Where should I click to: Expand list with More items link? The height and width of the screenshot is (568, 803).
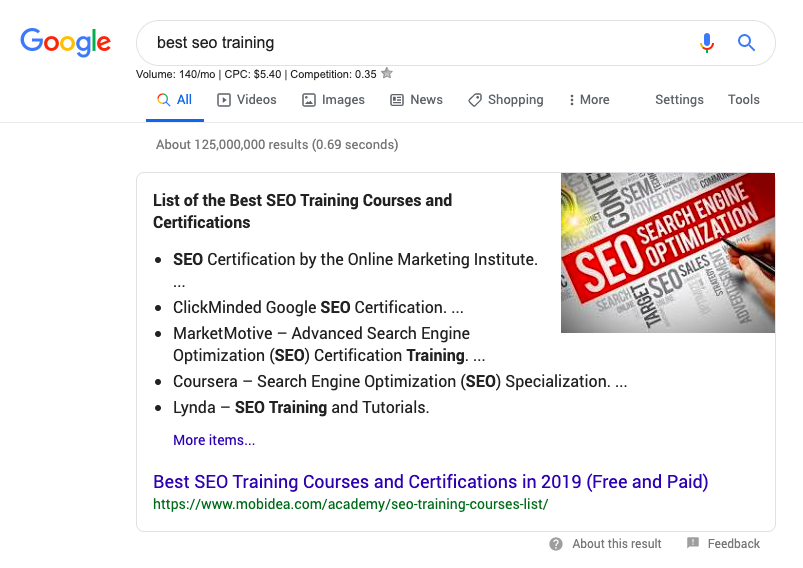point(214,440)
